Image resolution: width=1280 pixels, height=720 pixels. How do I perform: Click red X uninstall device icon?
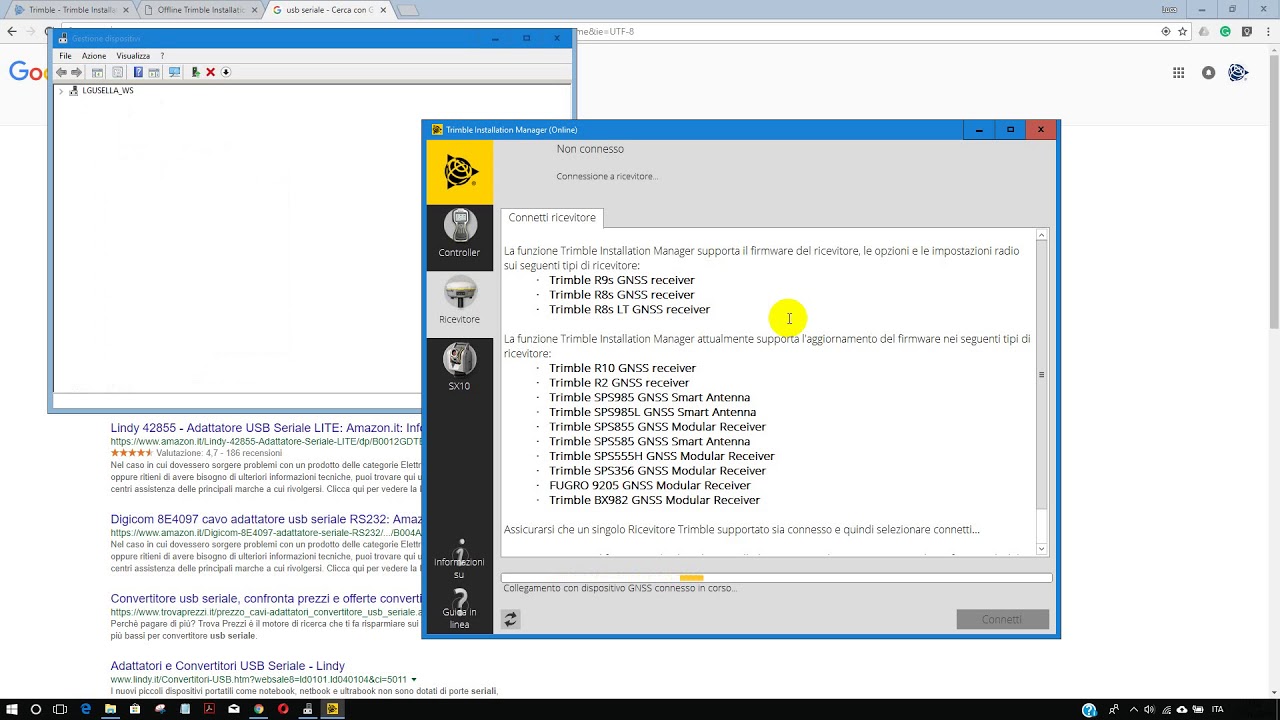click(x=210, y=72)
